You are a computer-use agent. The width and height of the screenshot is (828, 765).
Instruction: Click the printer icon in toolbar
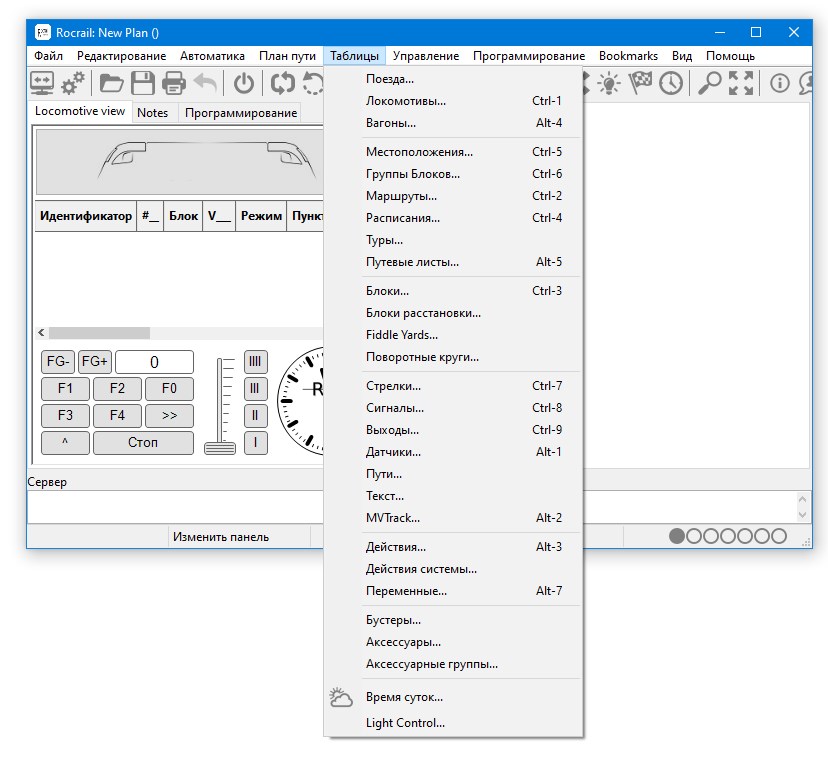pyautogui.click(x=174, y=84)
